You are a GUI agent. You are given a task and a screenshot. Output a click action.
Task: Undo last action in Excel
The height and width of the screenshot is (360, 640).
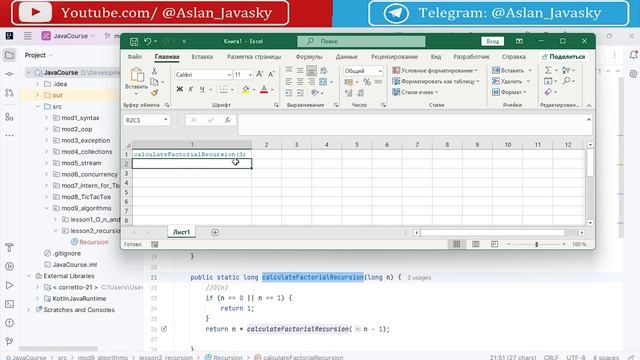[147, 41]
